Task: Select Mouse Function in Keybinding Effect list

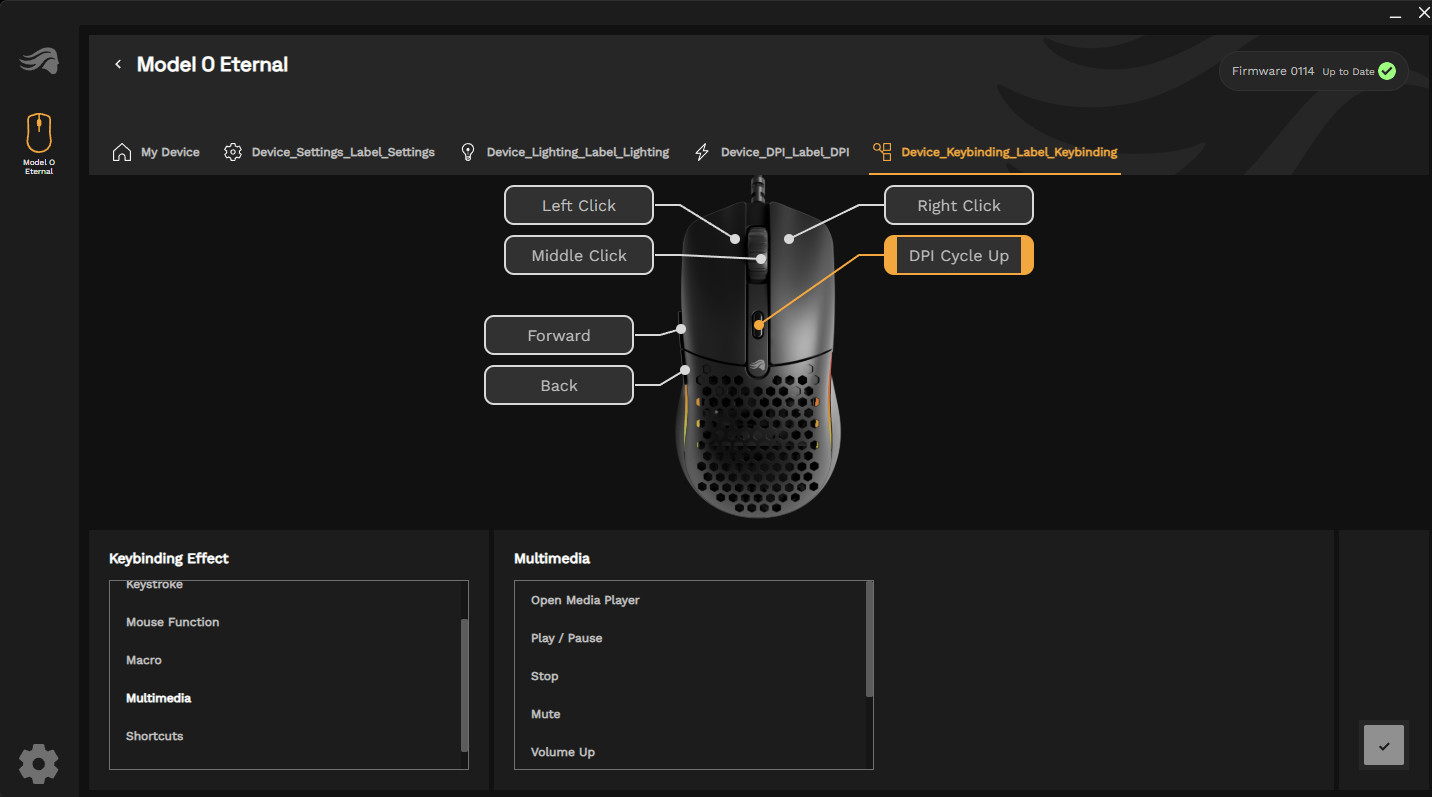Action: click(x=173, y=622)
